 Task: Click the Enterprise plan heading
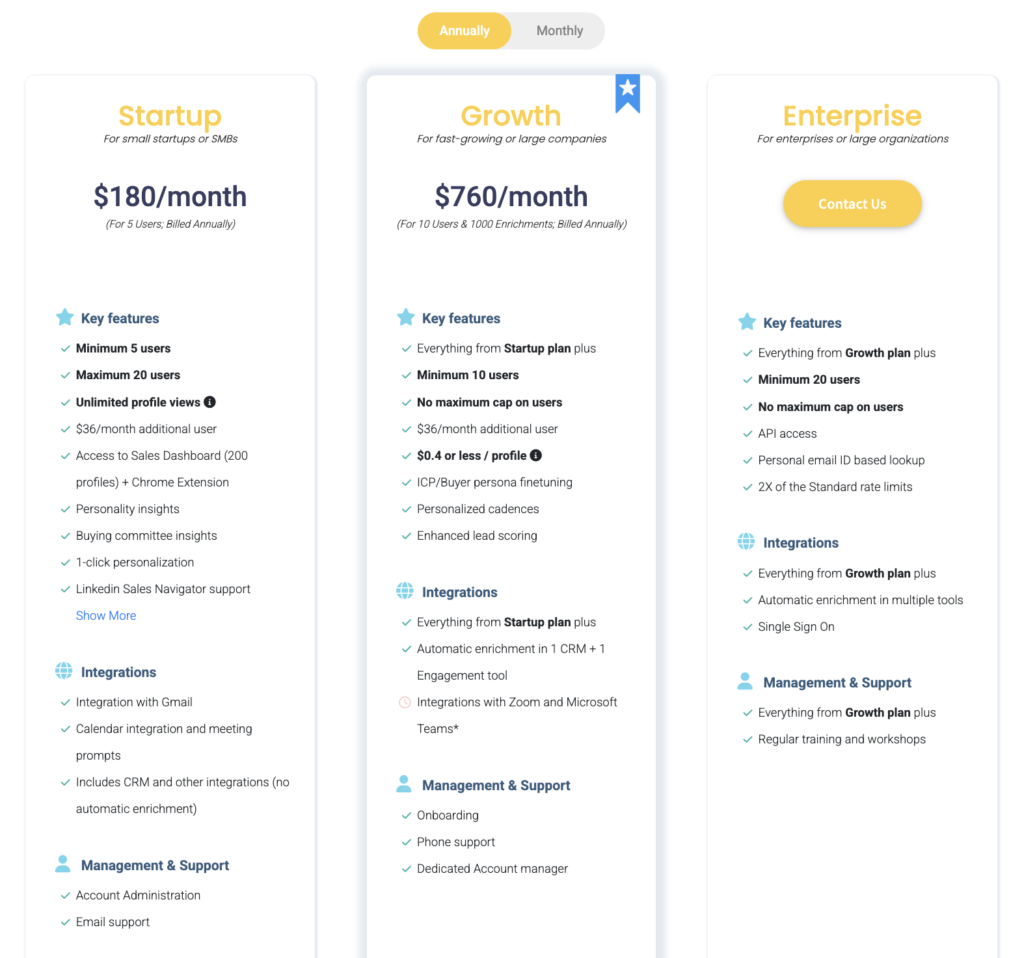coord(852,116)
